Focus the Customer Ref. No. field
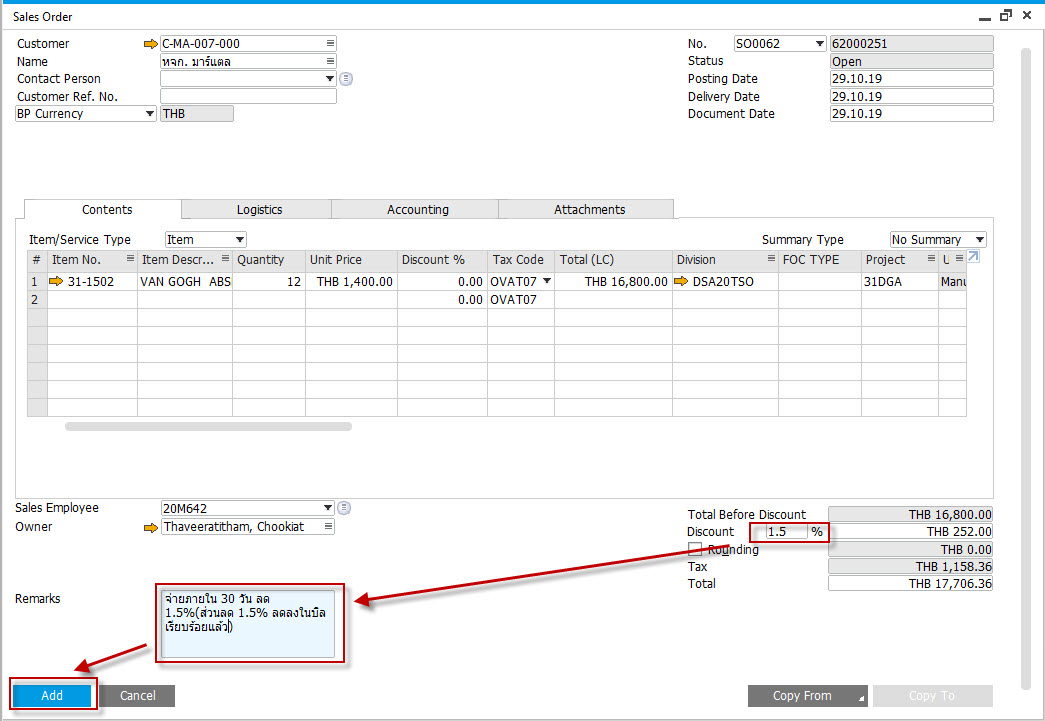Viewport: 1045px width, 721px height. tap(249, 96)
